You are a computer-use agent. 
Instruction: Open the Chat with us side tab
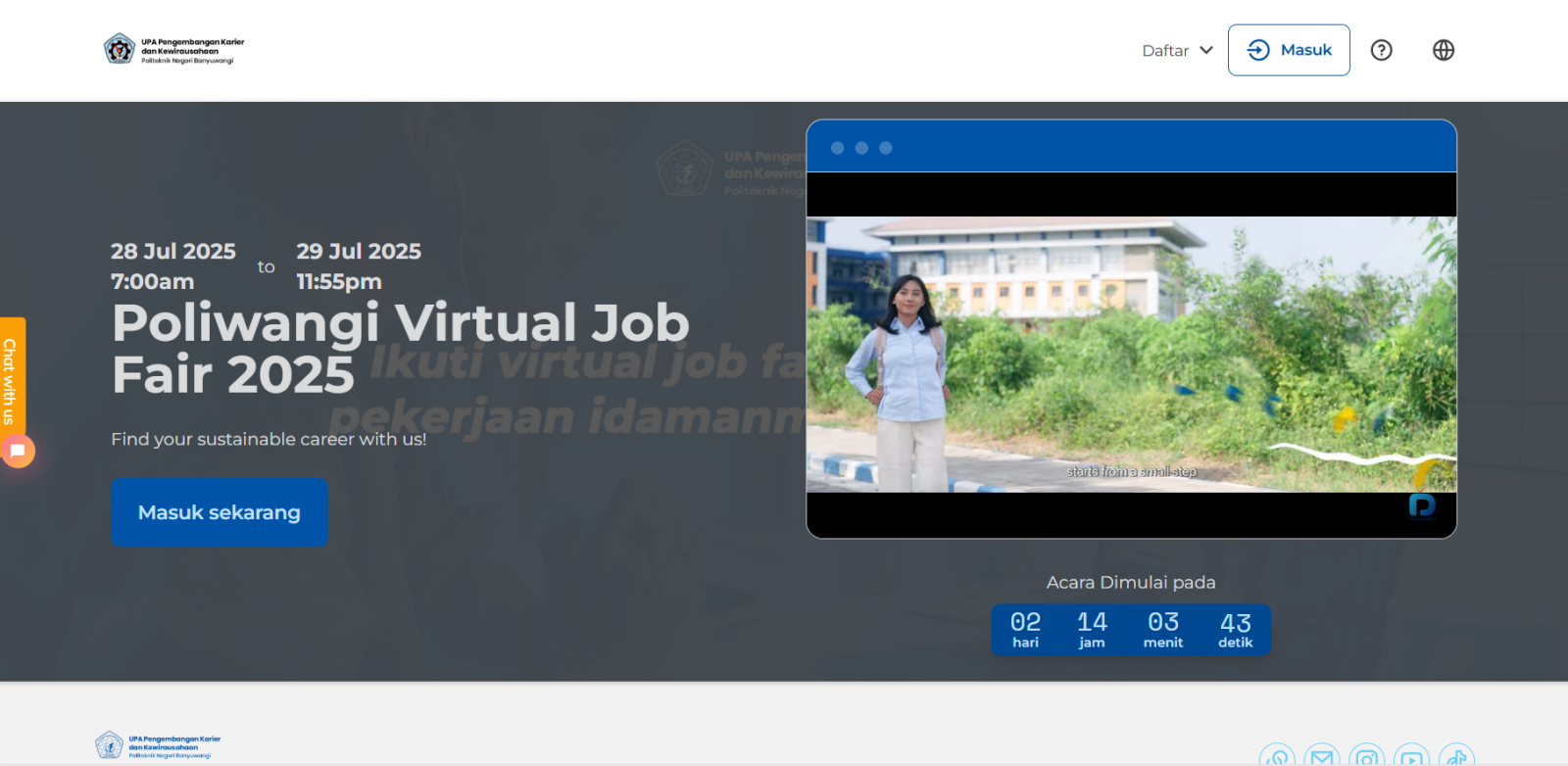point(12,380)
